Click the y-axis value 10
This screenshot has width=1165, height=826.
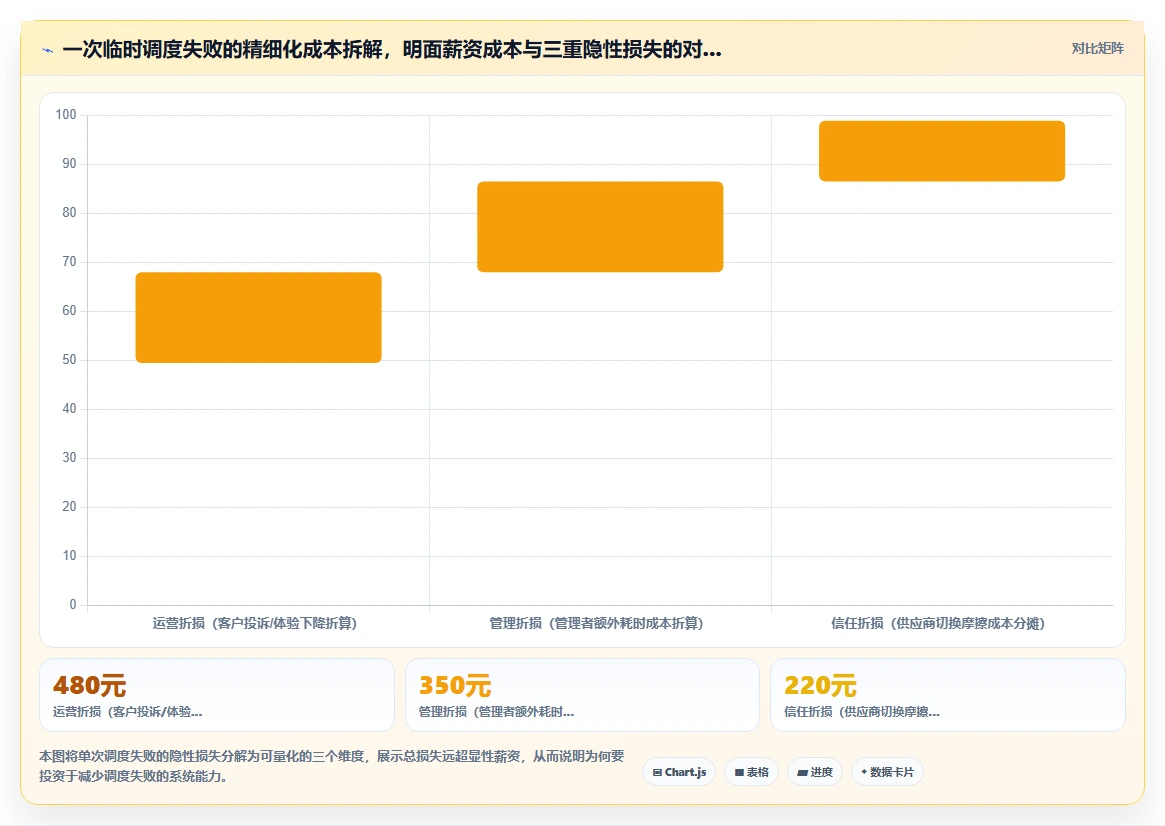(x=69, y=556)
